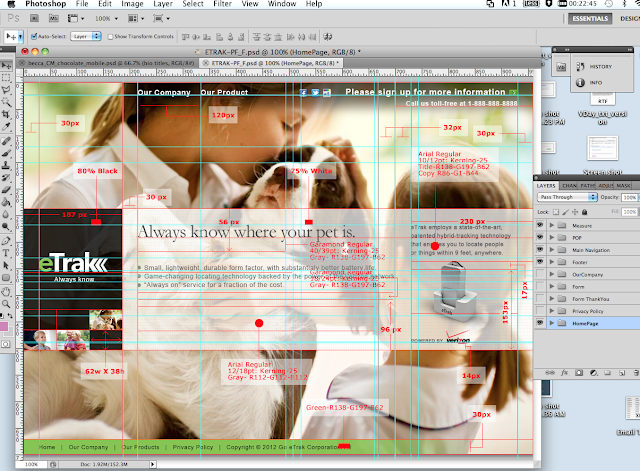Hide the Measure layer group
The width and height of the screenshot is (640, 471).
(x=540, y=225)
